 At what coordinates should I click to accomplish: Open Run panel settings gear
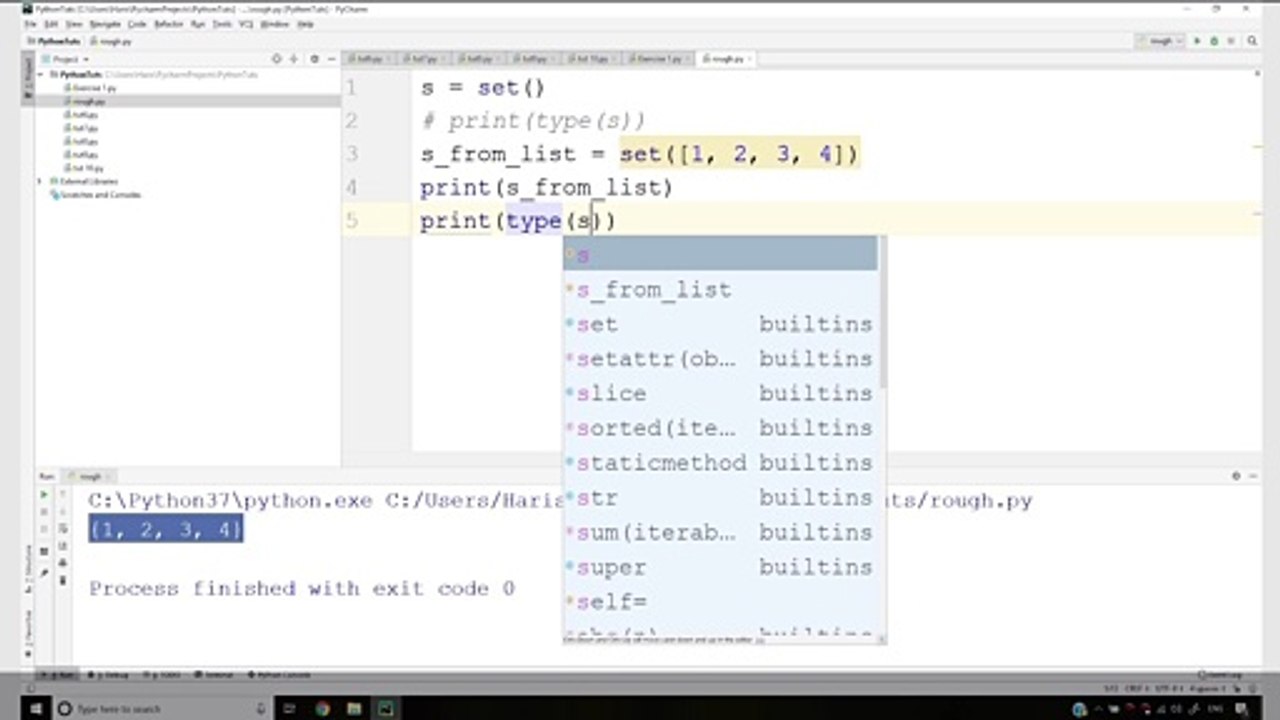click(x=1236, y=476)
